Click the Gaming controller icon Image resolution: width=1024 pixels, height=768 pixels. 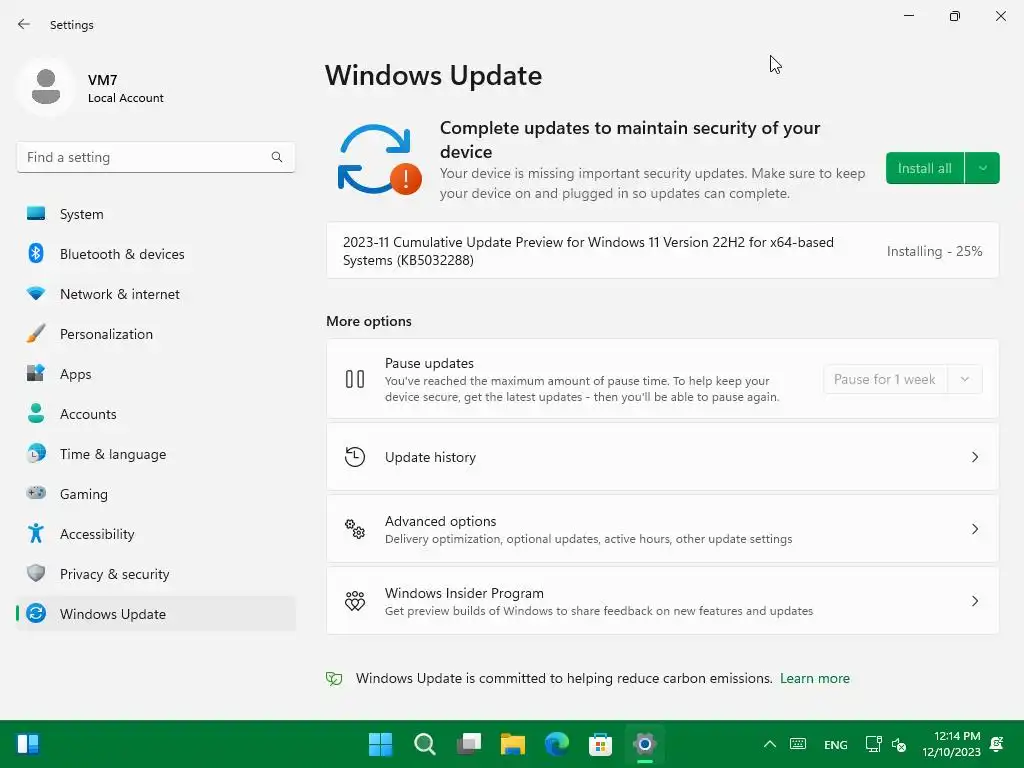pyautogui.click(x=36, y=493)
